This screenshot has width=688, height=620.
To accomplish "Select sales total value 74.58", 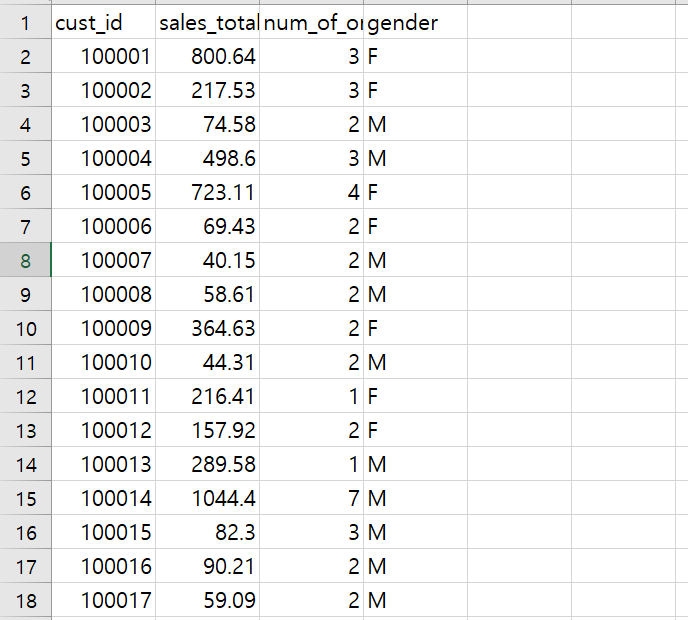I will click(x=208, y=124).
